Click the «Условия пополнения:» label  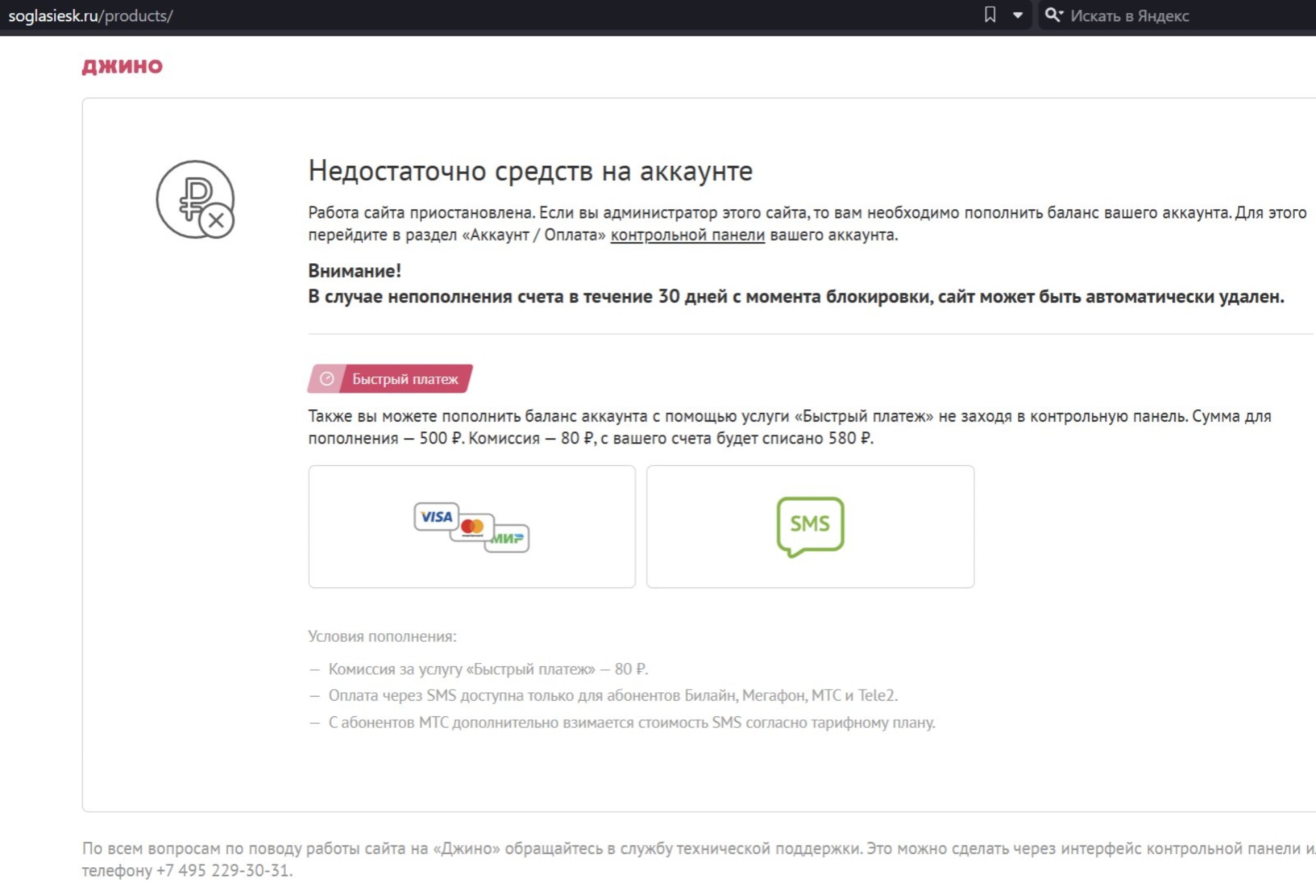[x=382, y=636]
